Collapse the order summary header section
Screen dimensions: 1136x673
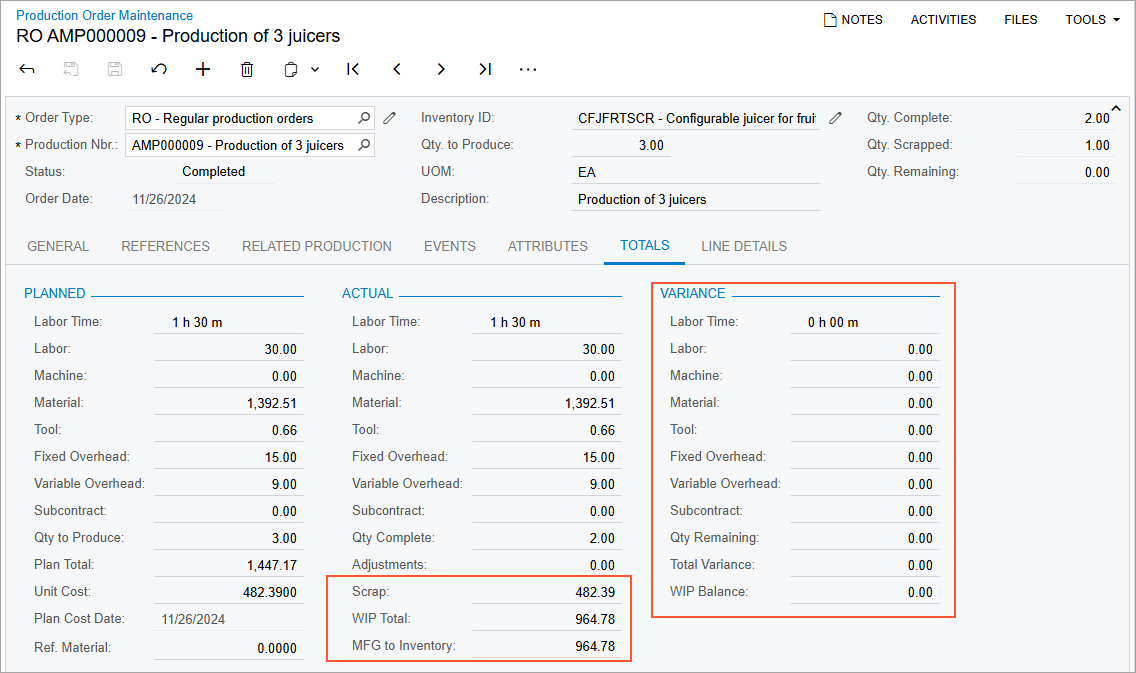click(x=1116, y=108)
